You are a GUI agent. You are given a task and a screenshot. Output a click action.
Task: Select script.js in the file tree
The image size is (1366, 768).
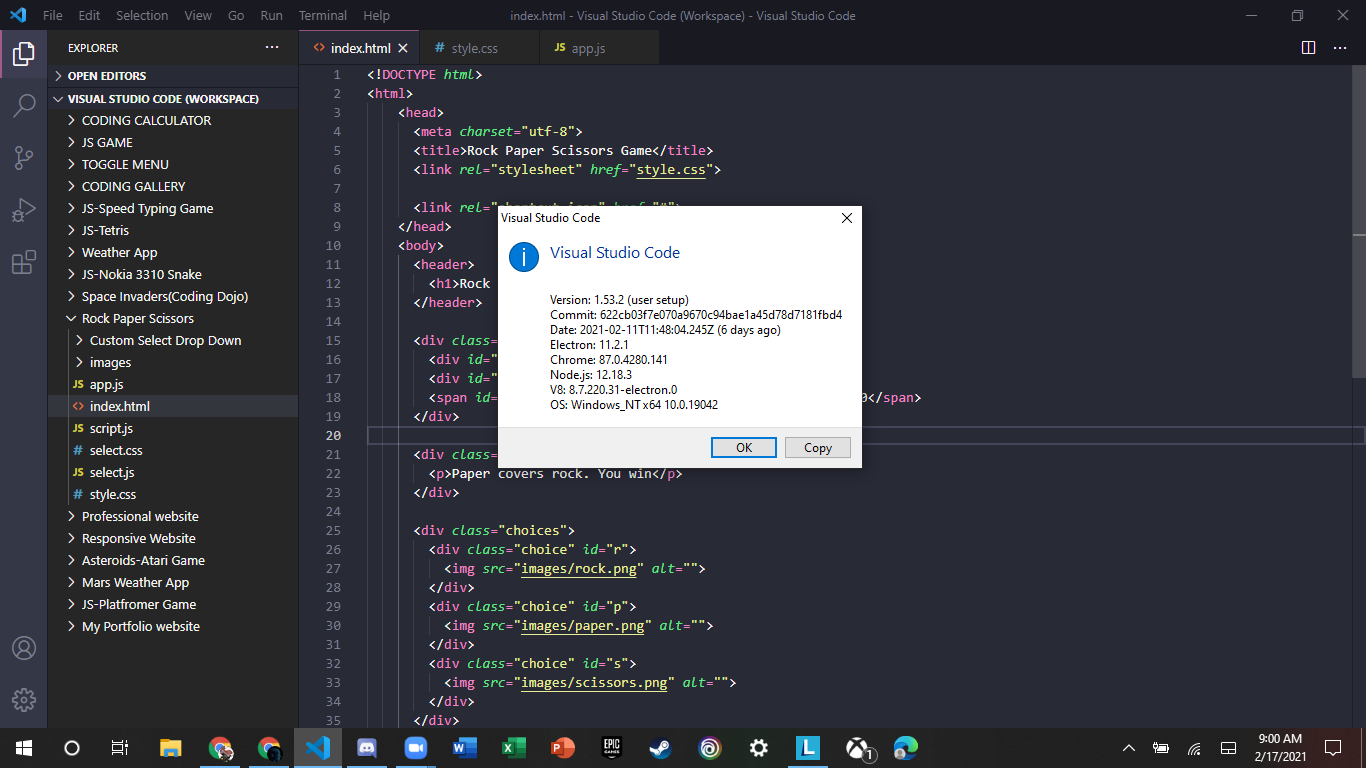click(x=110, y=428)
